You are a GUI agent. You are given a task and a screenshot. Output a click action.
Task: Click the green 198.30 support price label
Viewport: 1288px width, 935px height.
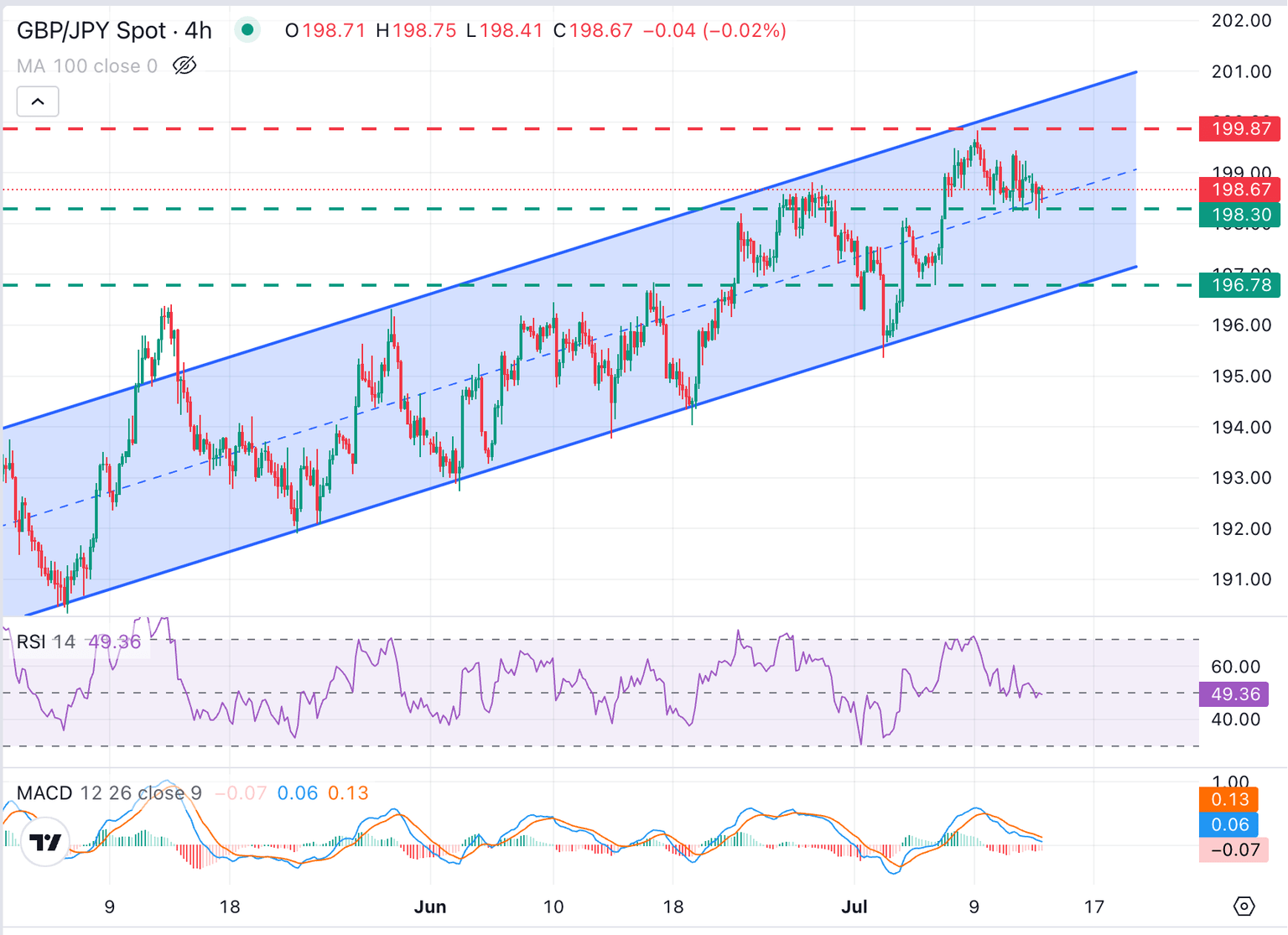coord(1239,216)
